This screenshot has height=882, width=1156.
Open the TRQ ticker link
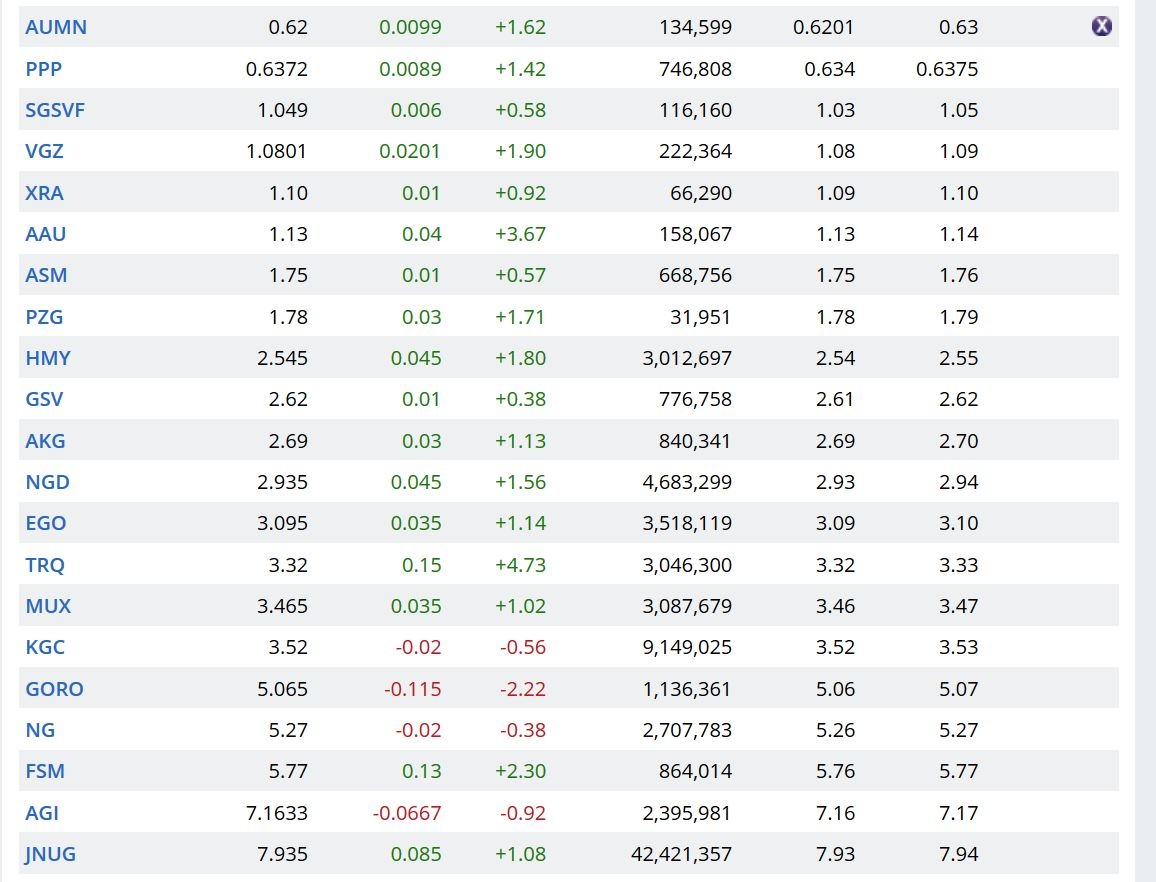click(45, 565)
